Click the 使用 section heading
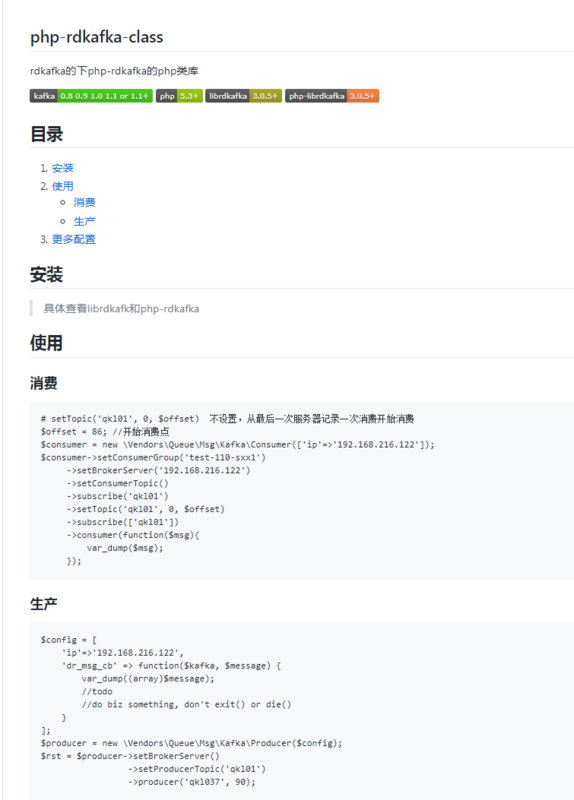The width and height of the screenshot is (574, 800). pos(46,343)
